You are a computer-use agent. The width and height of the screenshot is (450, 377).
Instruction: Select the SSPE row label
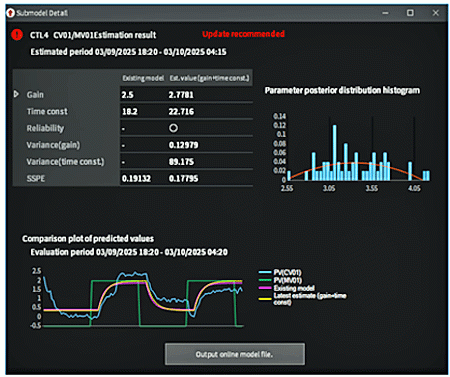point(36,179)
